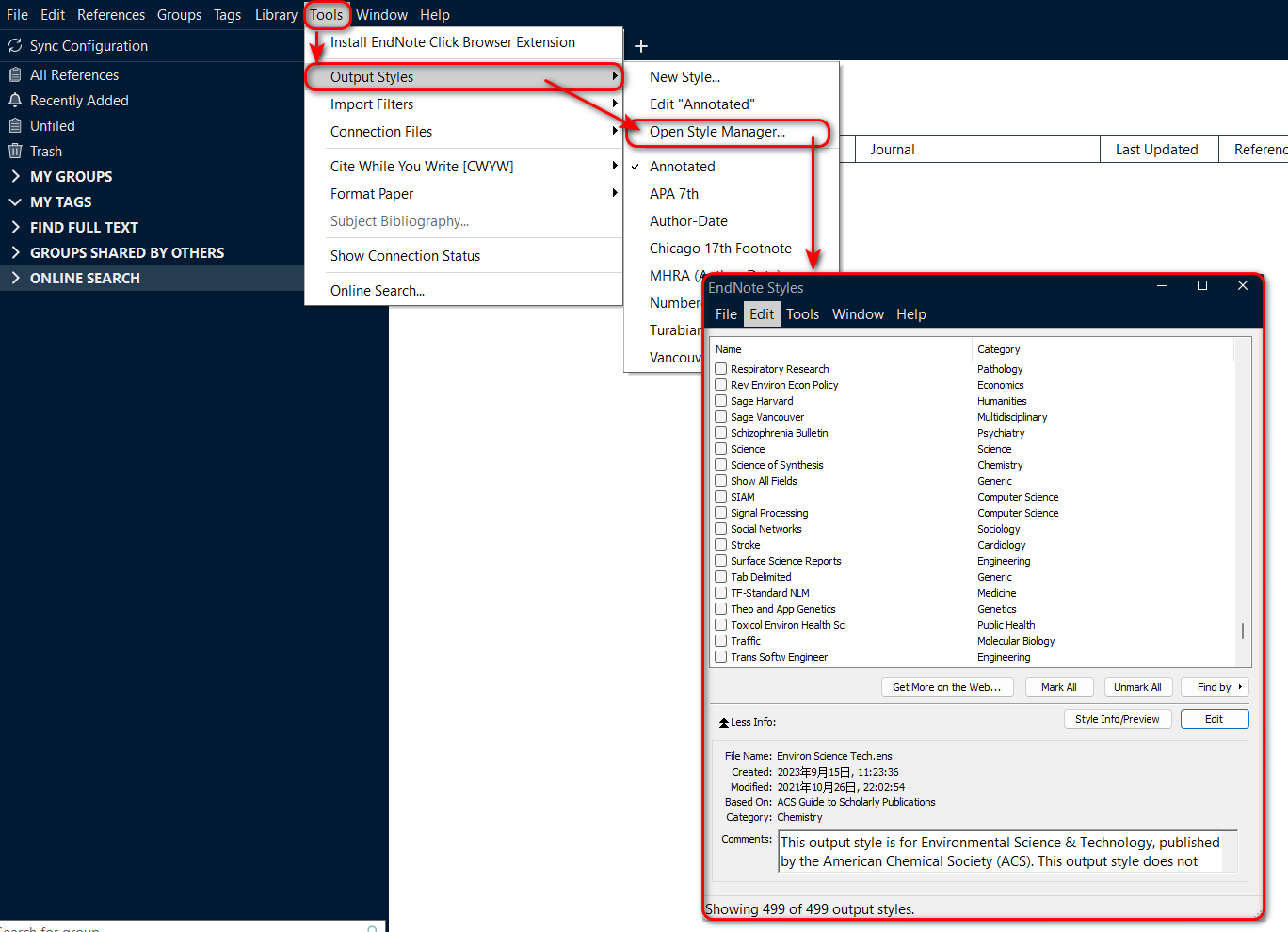The height and width of the screenshot is (932, 1288).
Task: Expand the MY GROUPS section
Action: pyautogui.click(x=15, y=176)
